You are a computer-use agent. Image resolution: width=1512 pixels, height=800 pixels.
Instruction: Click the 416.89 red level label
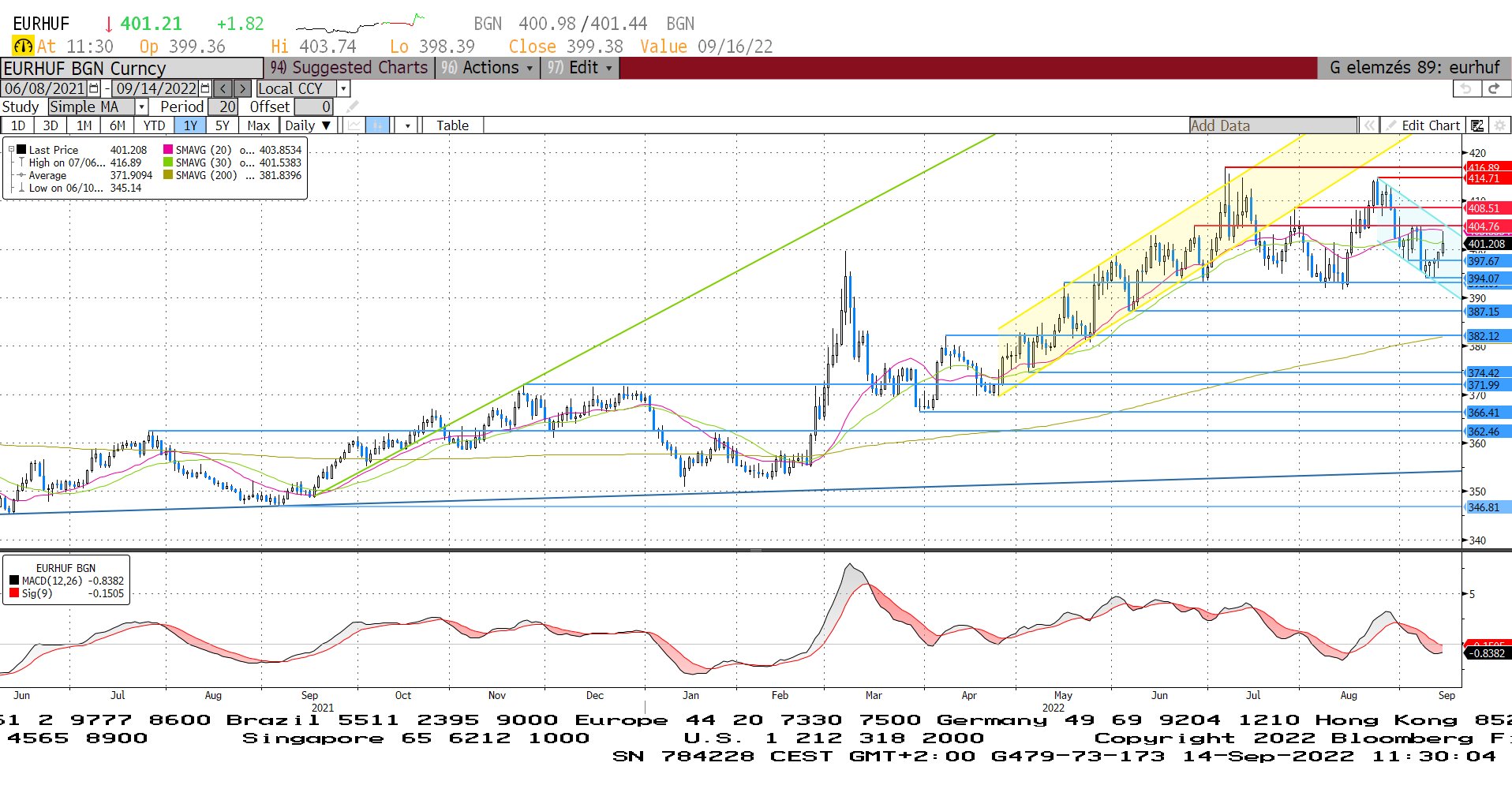pos(1487,167)
